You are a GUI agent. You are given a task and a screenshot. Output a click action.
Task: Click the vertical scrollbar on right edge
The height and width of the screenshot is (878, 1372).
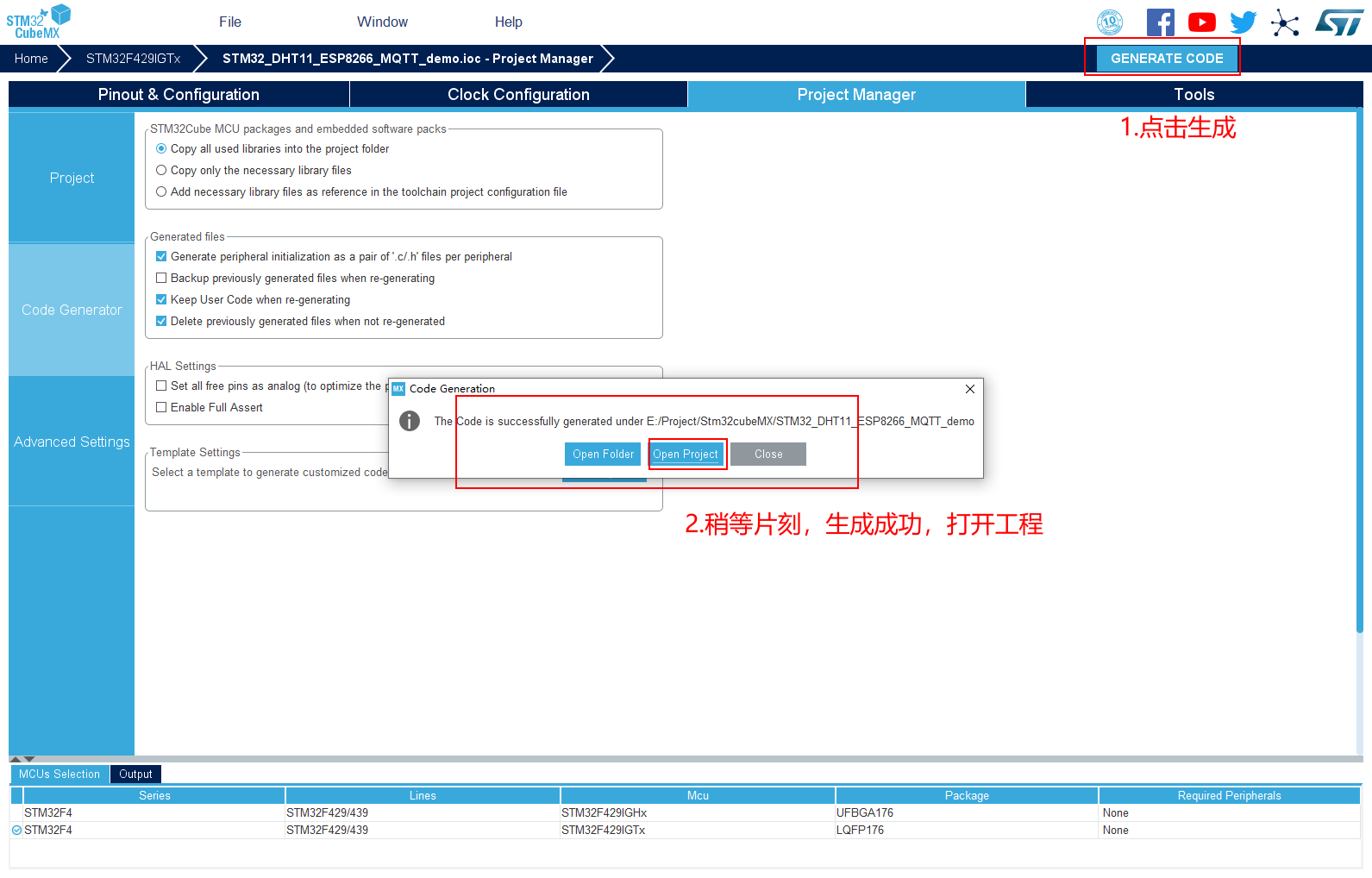(x=1360, y=371)
